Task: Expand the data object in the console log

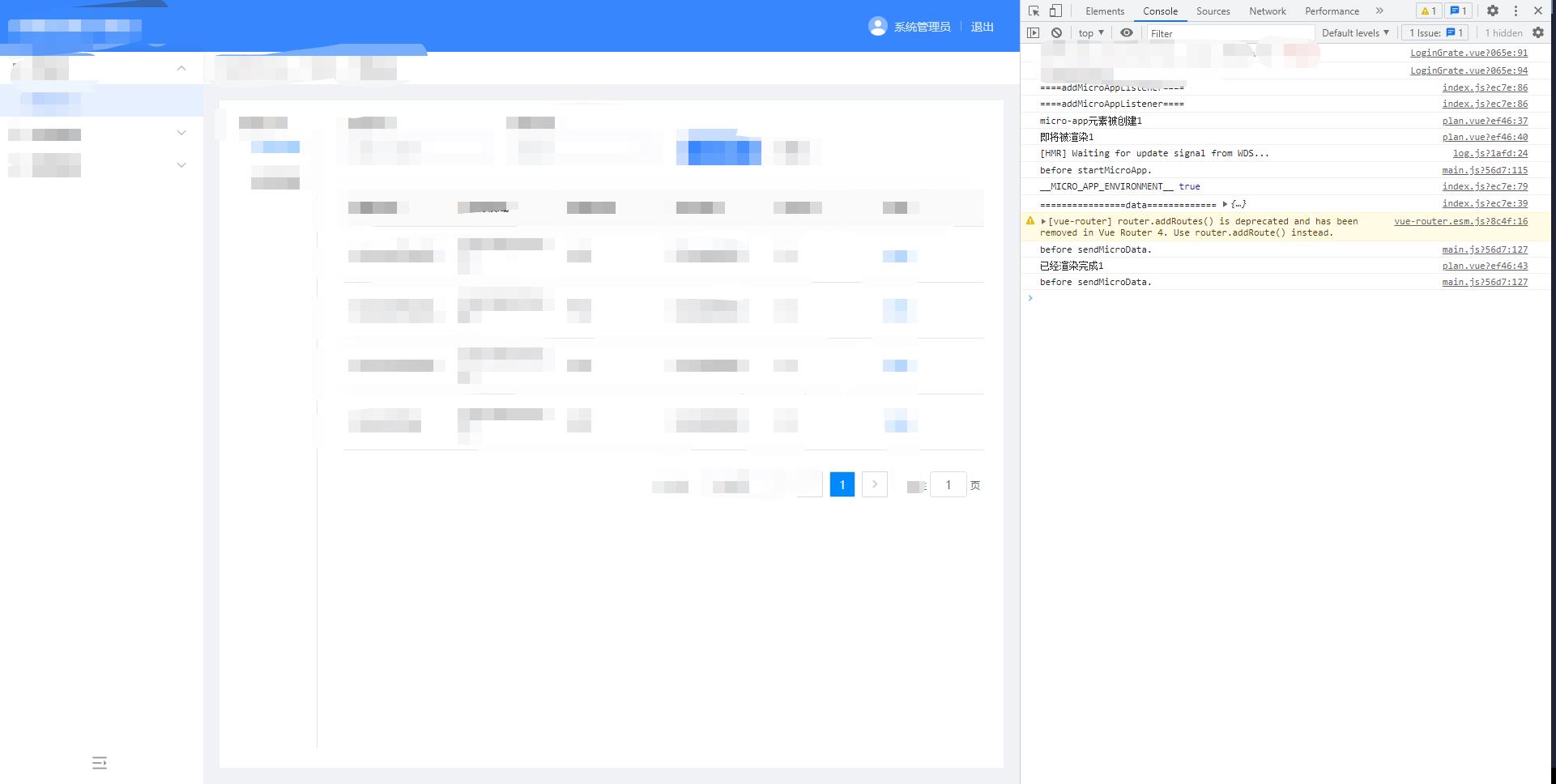Action: pyautogui.click(x=1225, y=203)
